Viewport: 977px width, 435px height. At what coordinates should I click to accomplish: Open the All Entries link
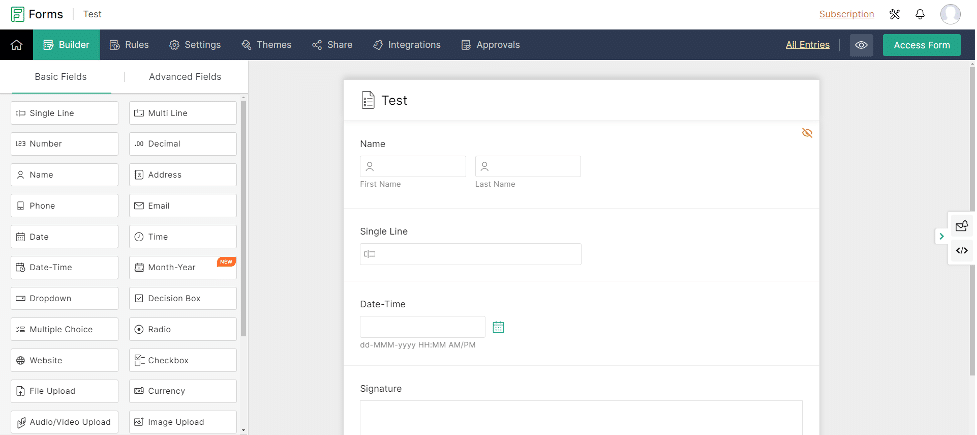[x=808, y=45]
